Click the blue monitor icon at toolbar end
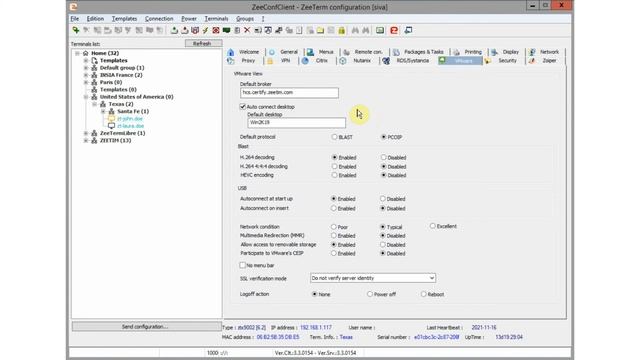 (x=408, y=30)
